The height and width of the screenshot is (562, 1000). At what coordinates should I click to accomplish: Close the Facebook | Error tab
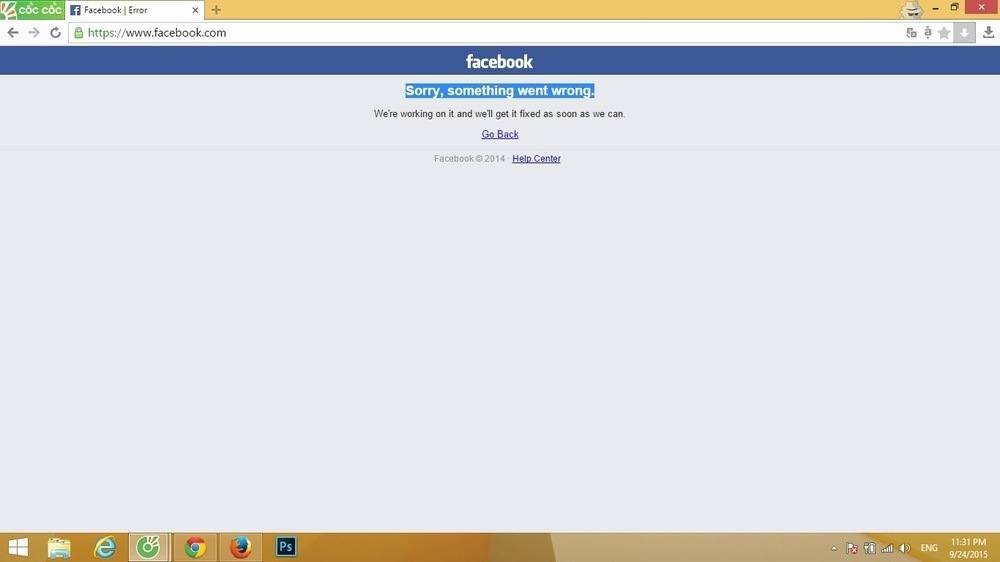pos(195,10)
